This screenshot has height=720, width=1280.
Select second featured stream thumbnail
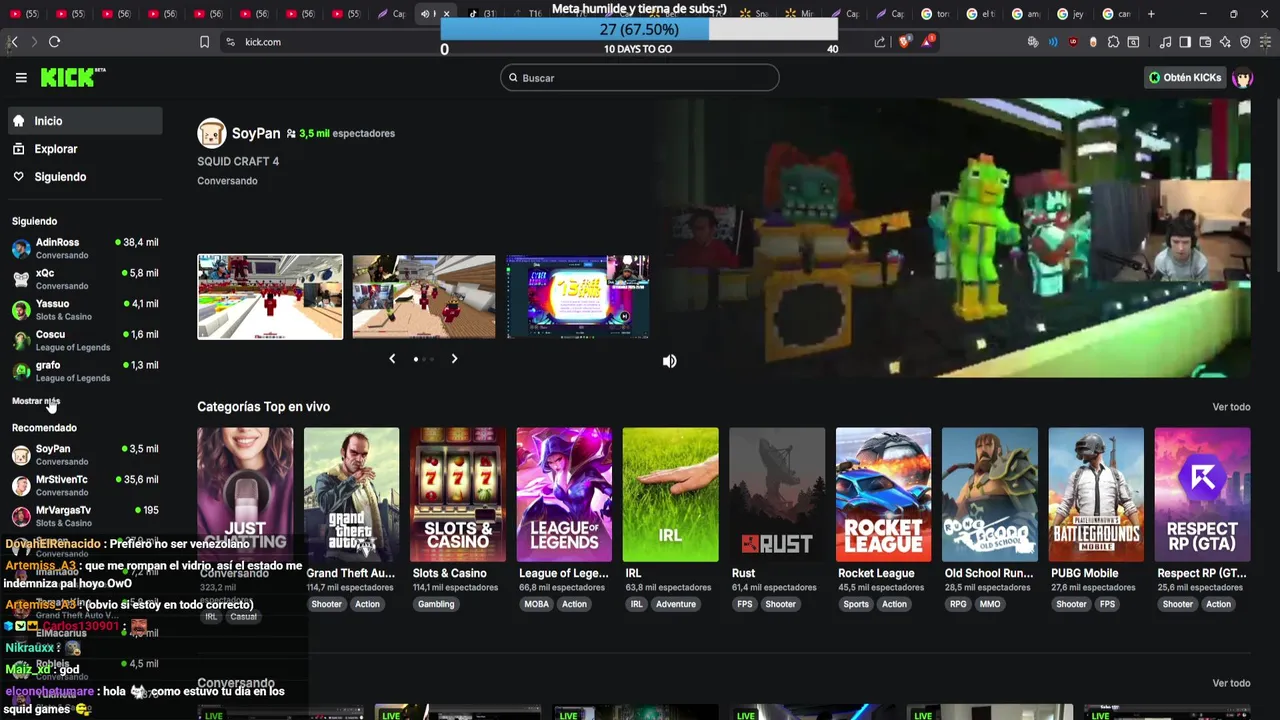click(x=424, y=297)
